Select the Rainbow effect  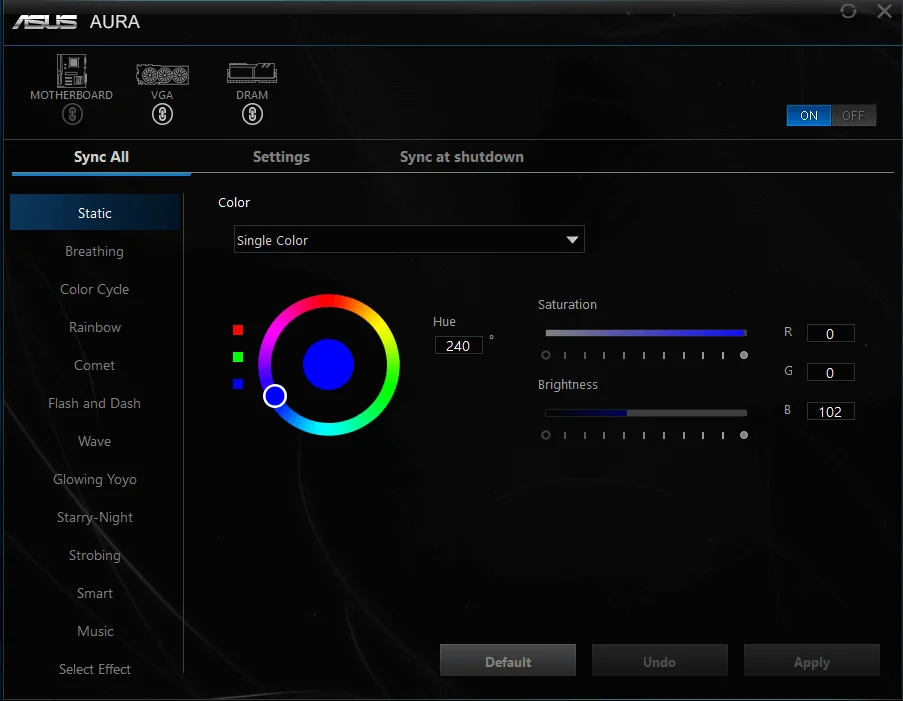95,327
